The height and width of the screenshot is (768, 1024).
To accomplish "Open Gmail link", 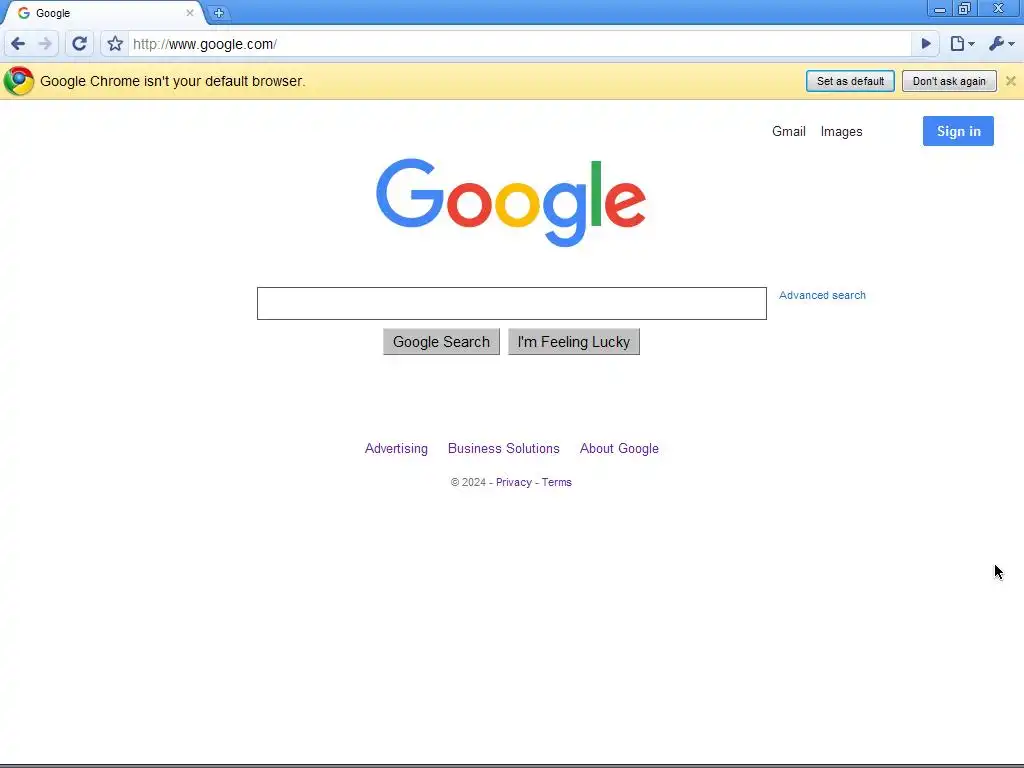I will (788, 131).
